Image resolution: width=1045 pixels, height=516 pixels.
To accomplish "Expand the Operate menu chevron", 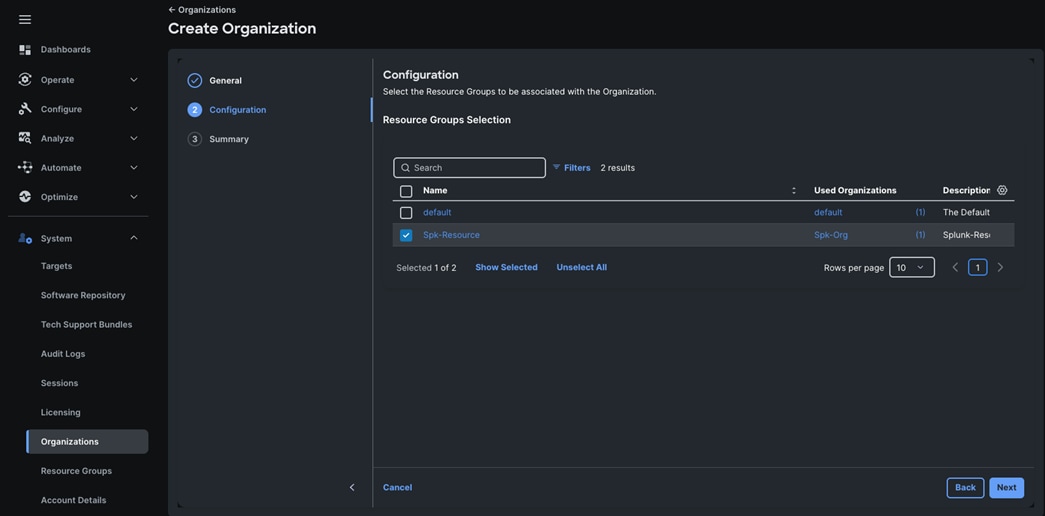I will coord(133,80).
